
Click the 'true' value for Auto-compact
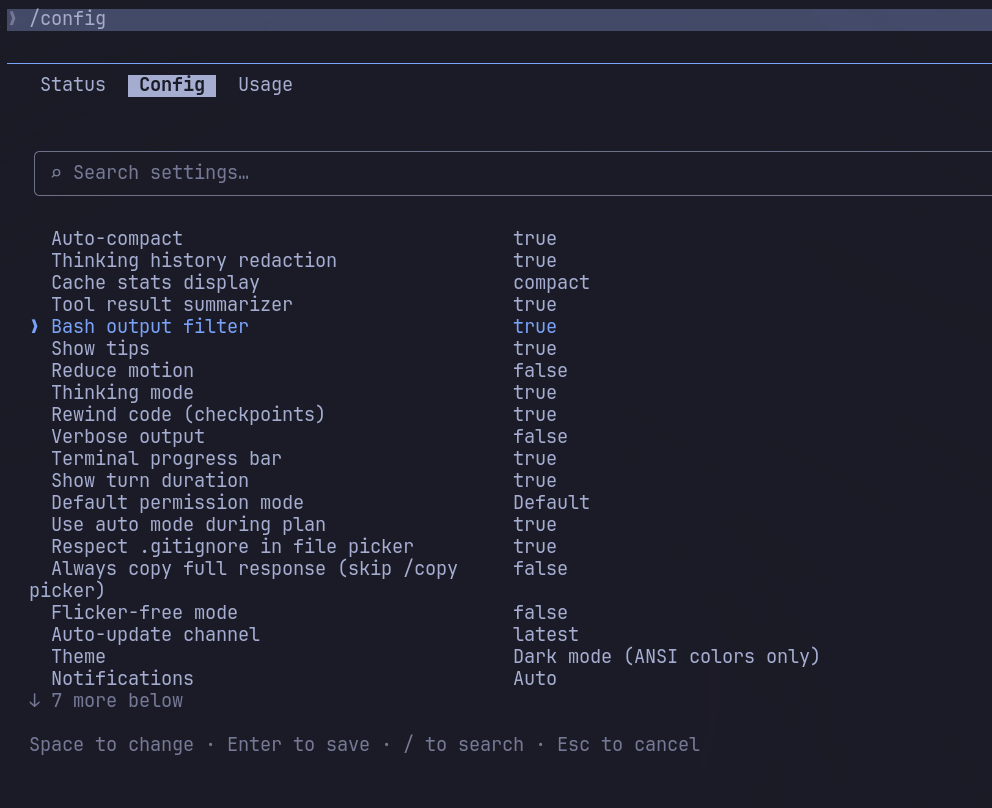click(535, 239)
